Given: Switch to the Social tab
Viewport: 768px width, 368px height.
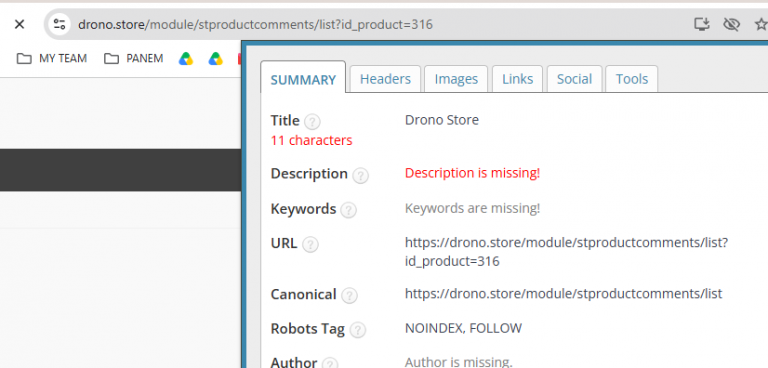Looking at the screenshot, I should tap(574, 79).
